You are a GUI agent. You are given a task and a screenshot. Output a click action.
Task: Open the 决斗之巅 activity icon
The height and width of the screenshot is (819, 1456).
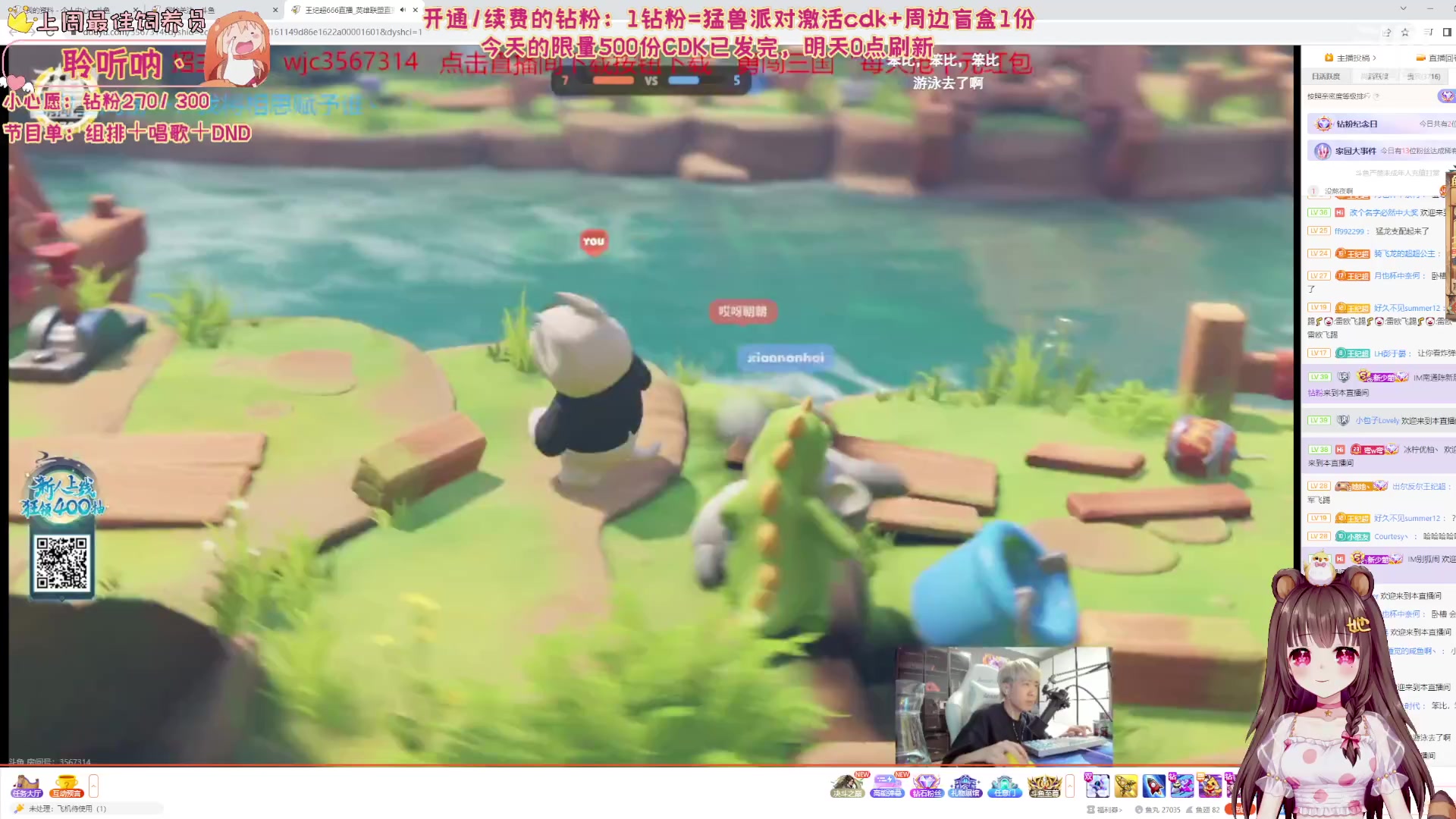point(847,786)
